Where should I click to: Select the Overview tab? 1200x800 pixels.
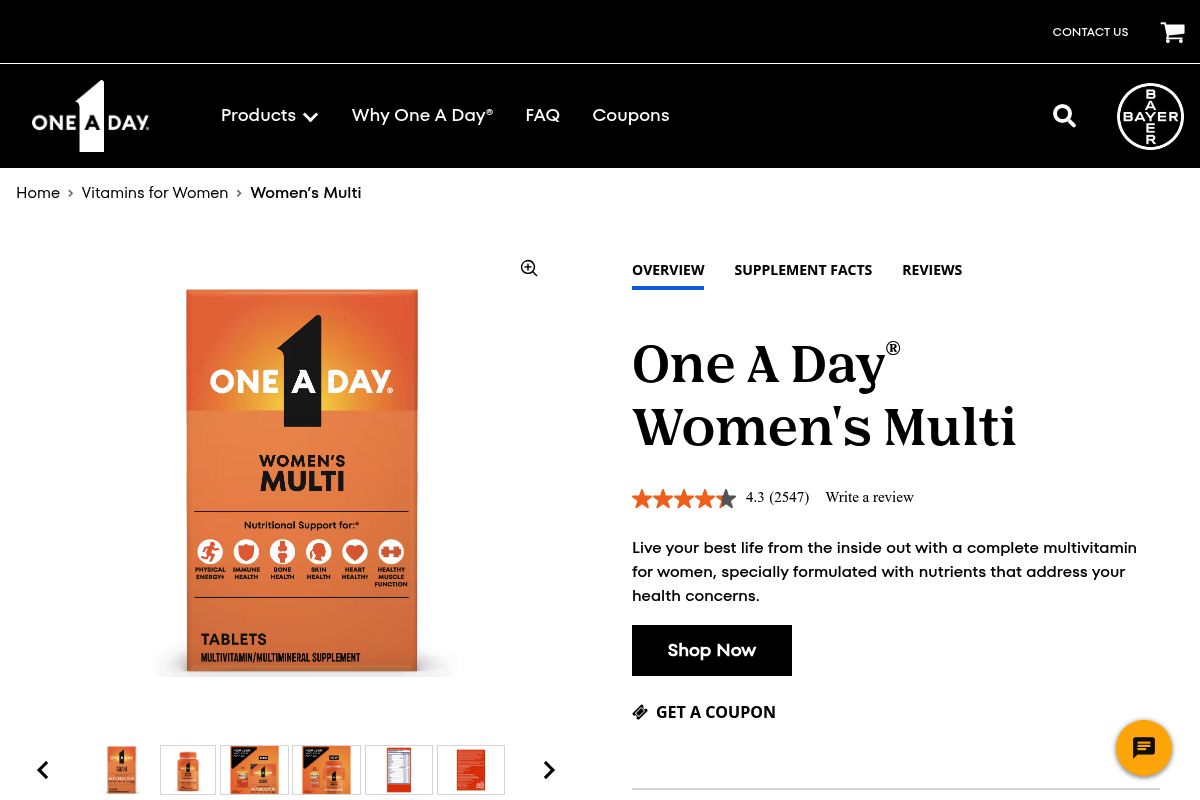[x=668, y=270]
